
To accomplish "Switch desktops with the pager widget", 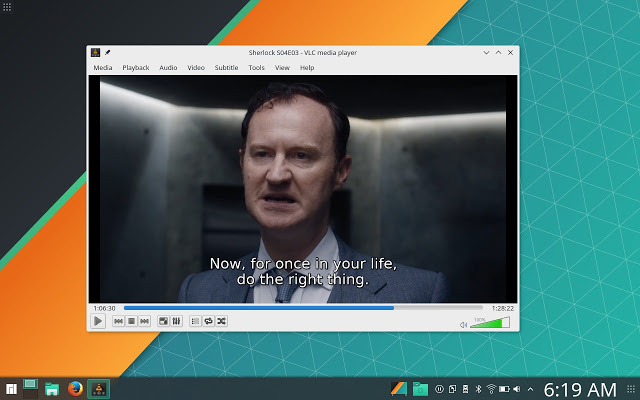I will click(x=30, y=388).
